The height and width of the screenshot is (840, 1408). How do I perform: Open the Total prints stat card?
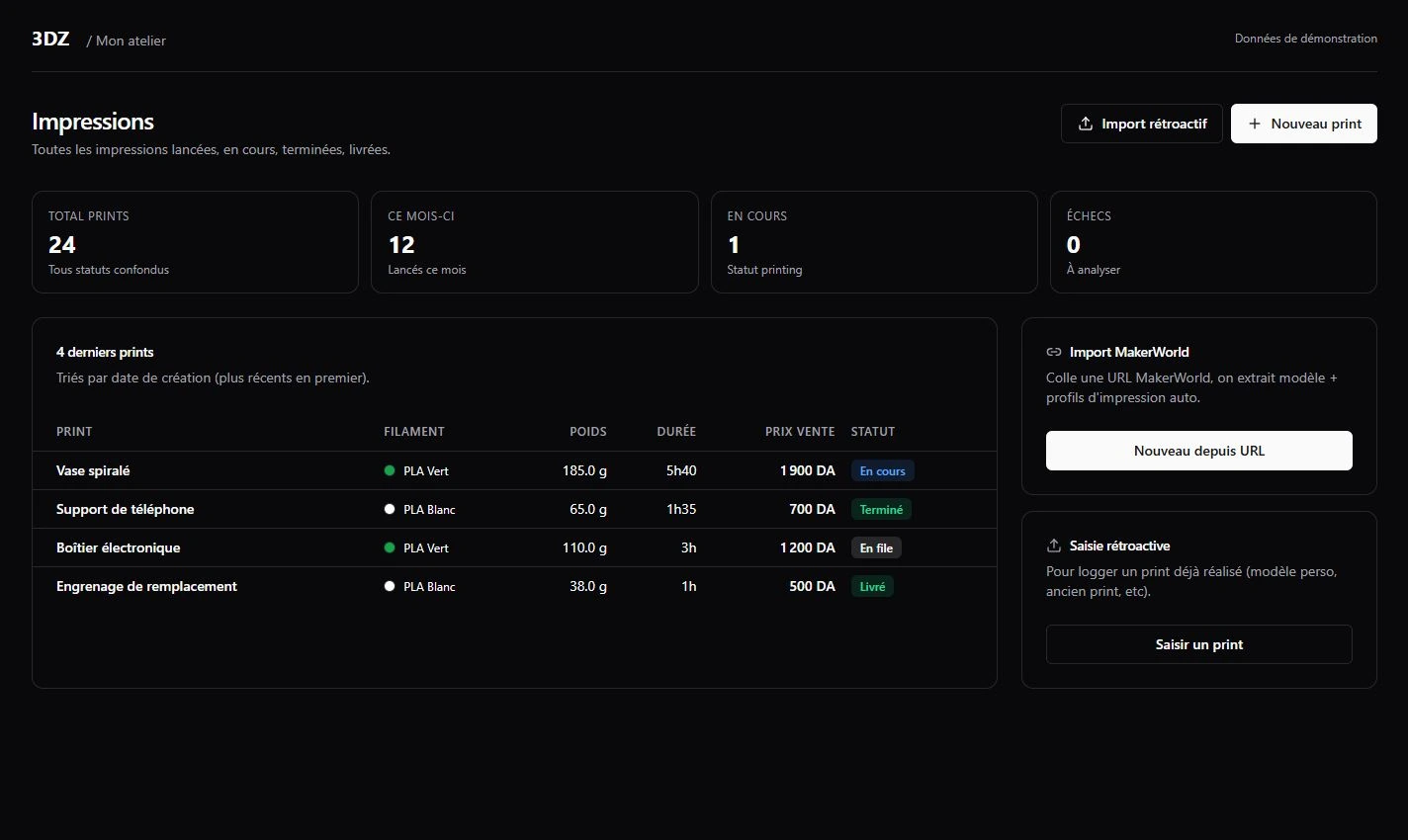click(195, 242)
